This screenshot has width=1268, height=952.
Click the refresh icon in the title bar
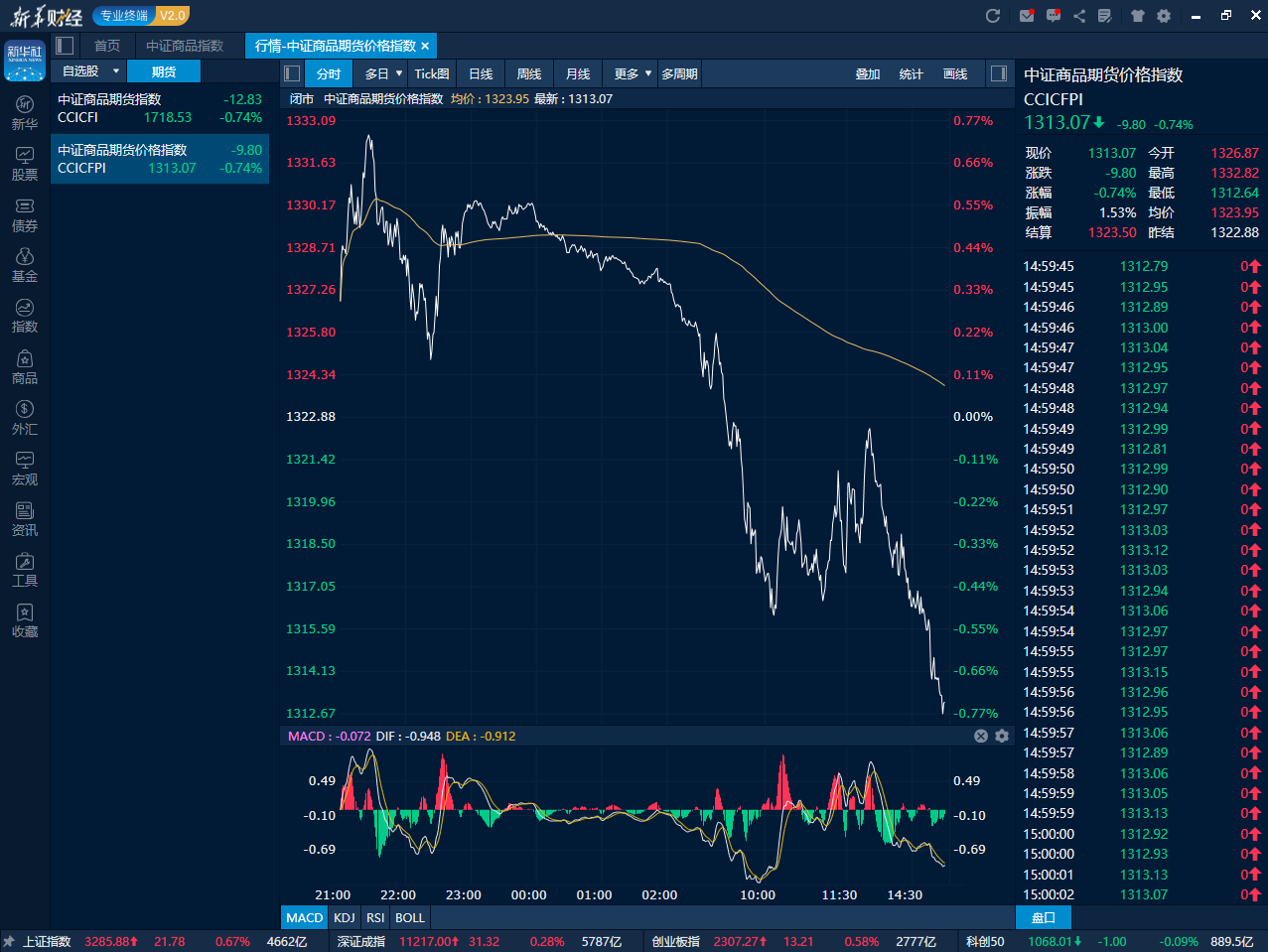click(x=992, y=16)
